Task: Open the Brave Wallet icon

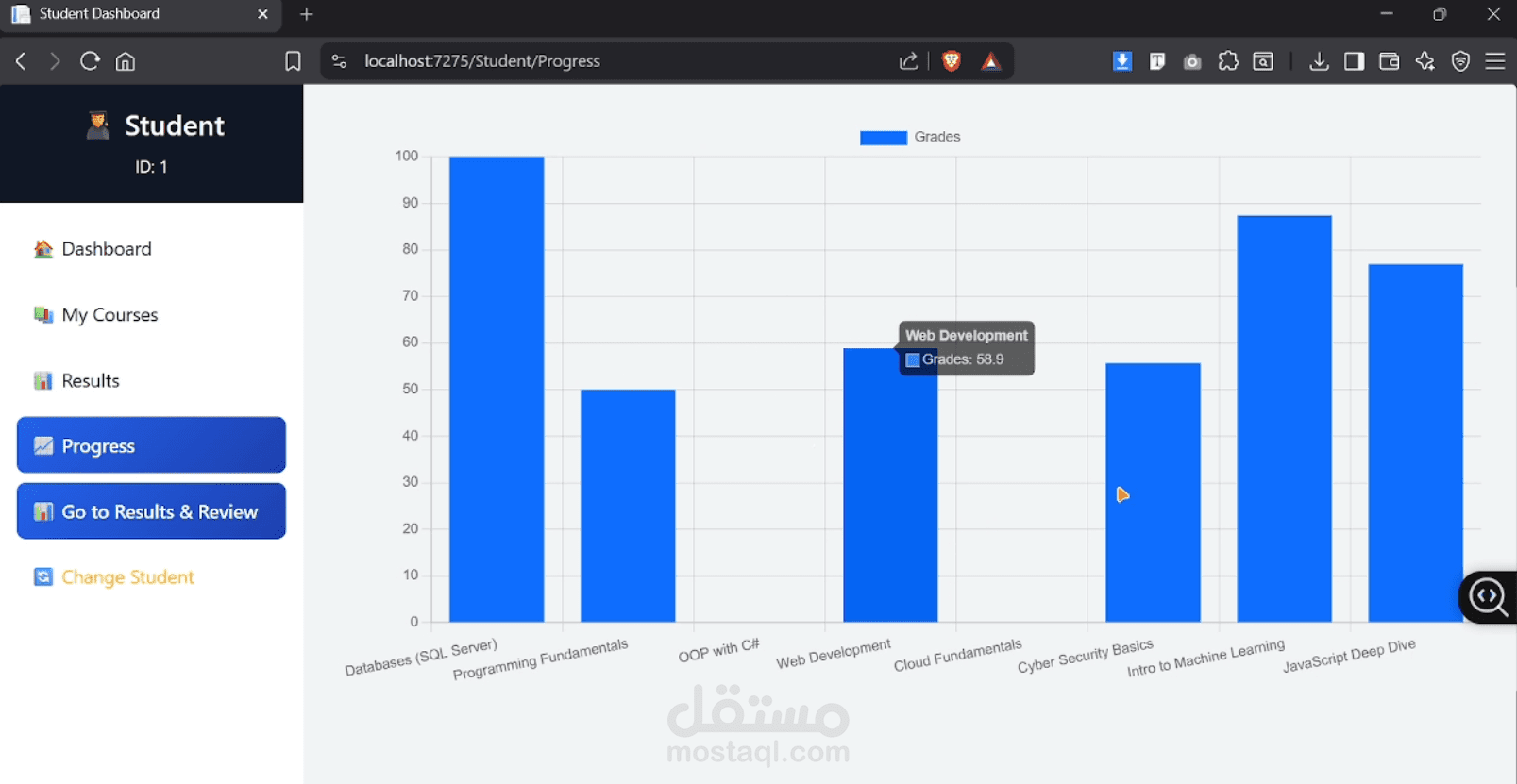Action: [x=1389, y=61]
